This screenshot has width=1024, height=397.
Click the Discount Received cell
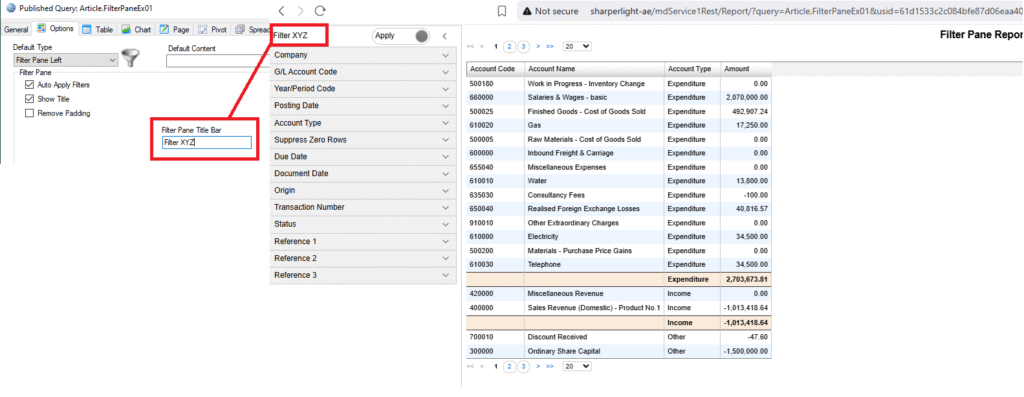tap(594, 337)
